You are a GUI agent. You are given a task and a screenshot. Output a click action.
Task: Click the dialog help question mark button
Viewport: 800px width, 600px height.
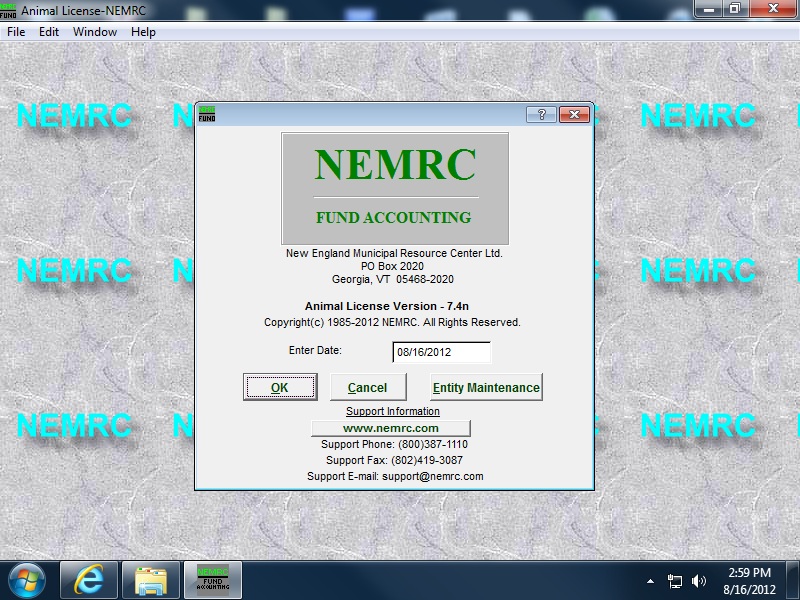pos(541,114)
